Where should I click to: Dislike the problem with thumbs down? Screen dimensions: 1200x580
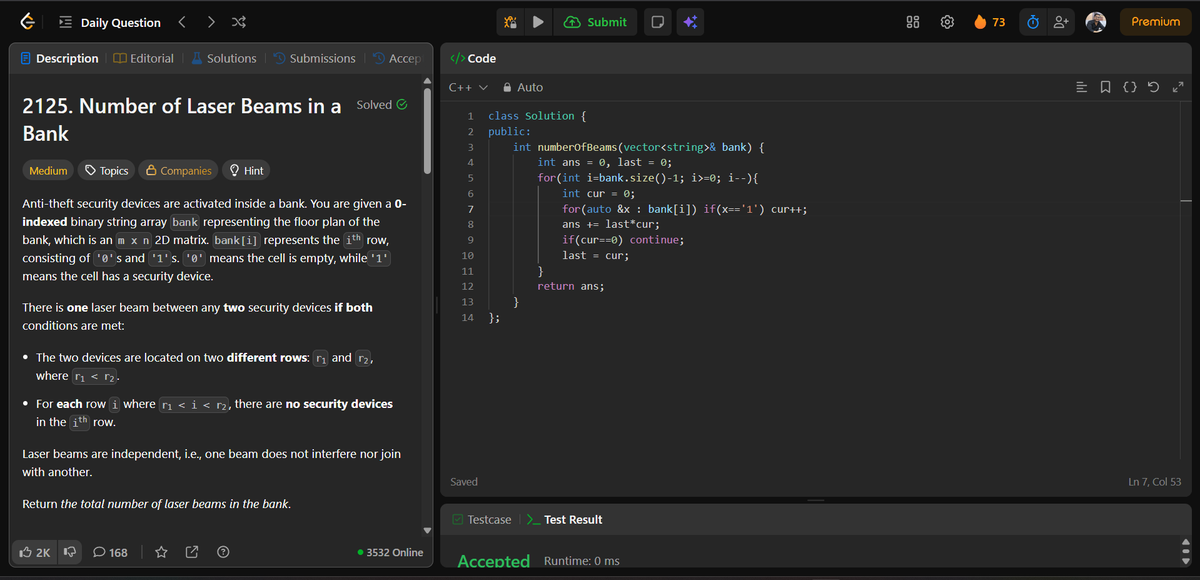point(70,552)
